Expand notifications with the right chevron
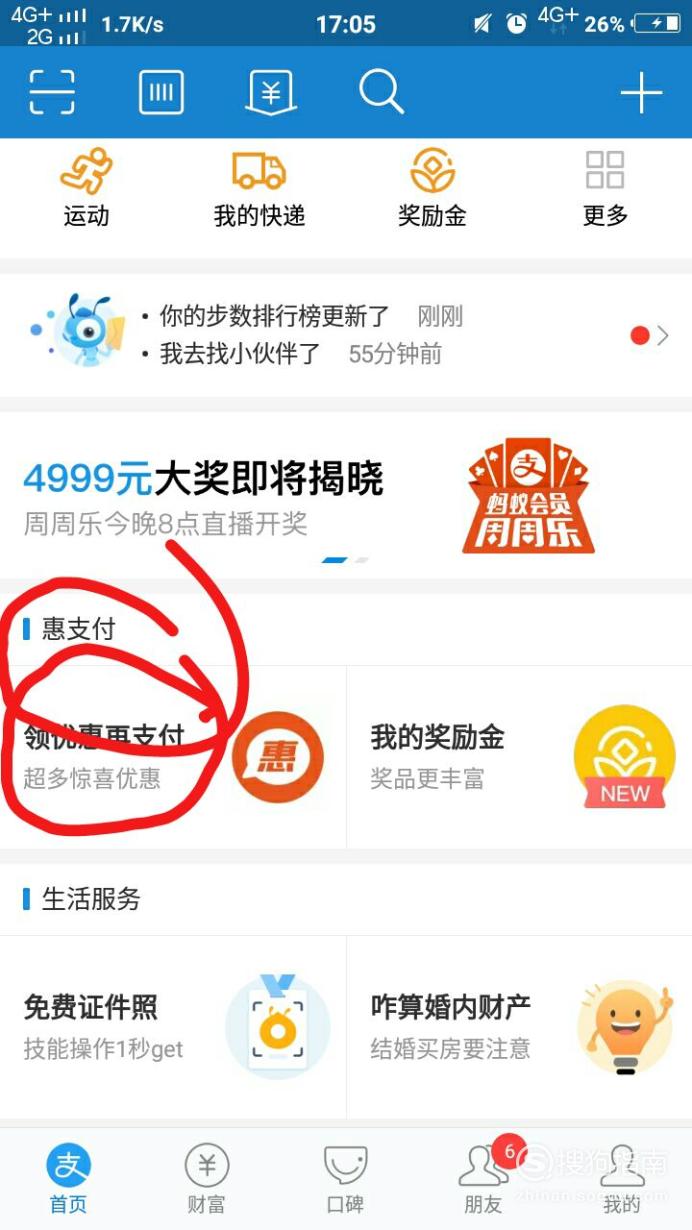The image size is (692, 1230). coord(662,336)
